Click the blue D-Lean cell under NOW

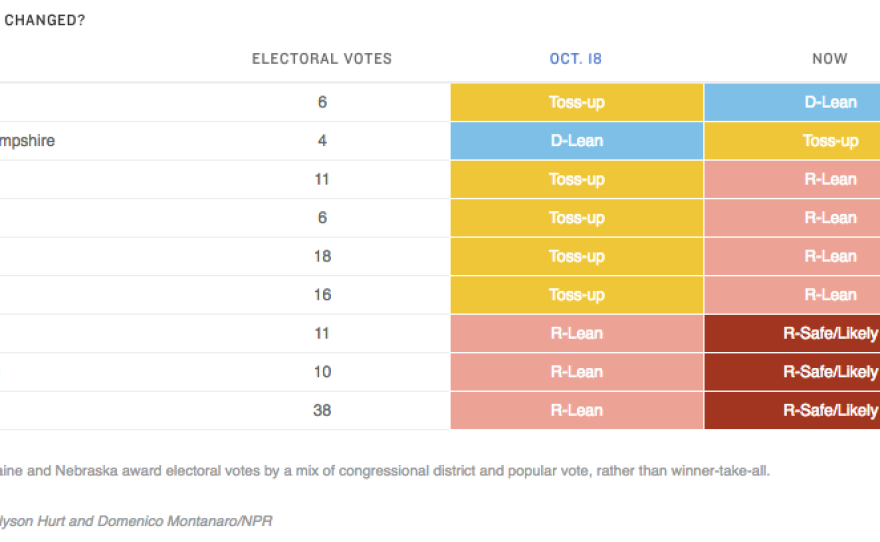pyautogui.click(x=792, y=102)
